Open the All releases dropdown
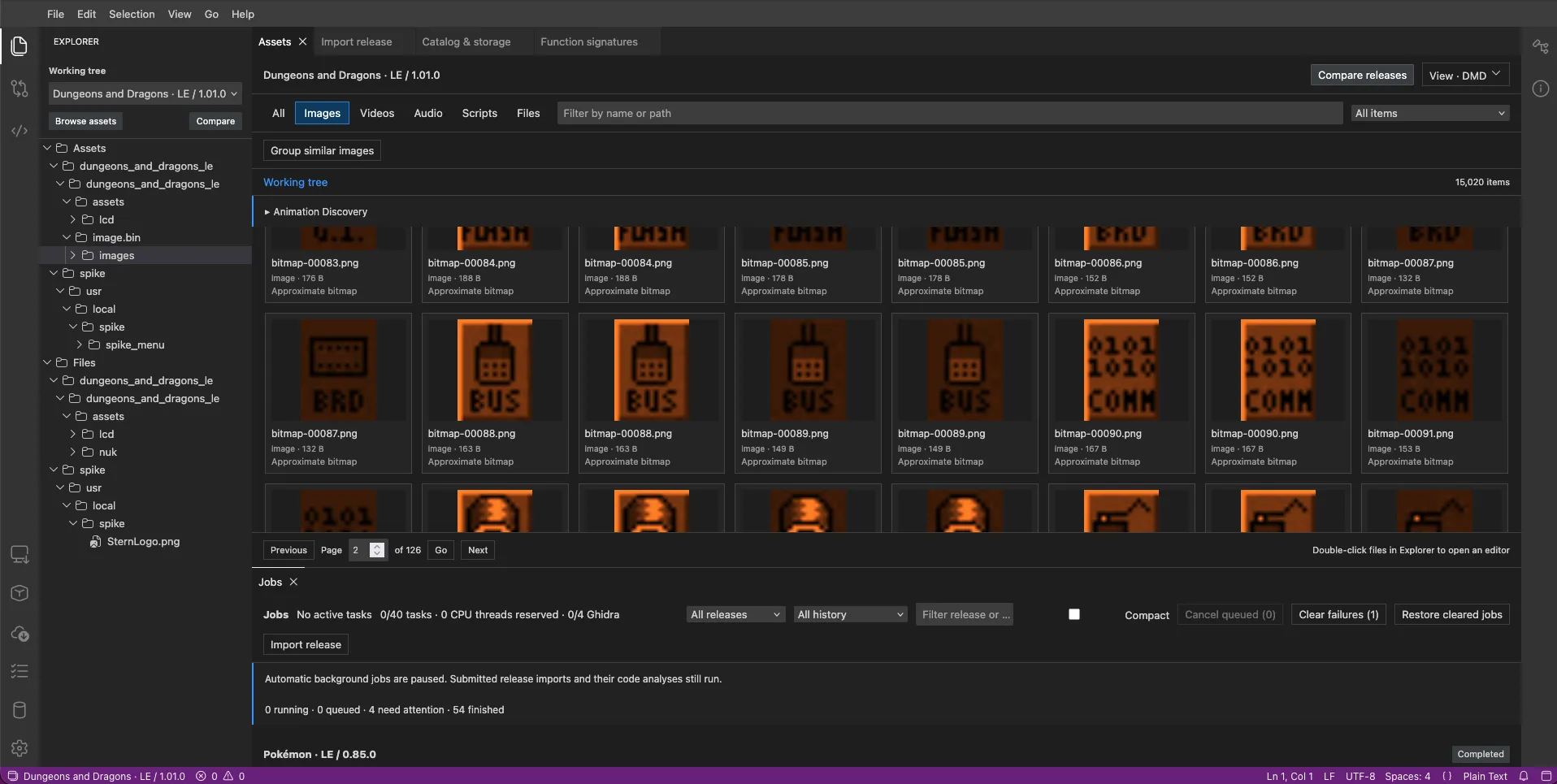The image size is (1557, 784). tap(735, 614)
